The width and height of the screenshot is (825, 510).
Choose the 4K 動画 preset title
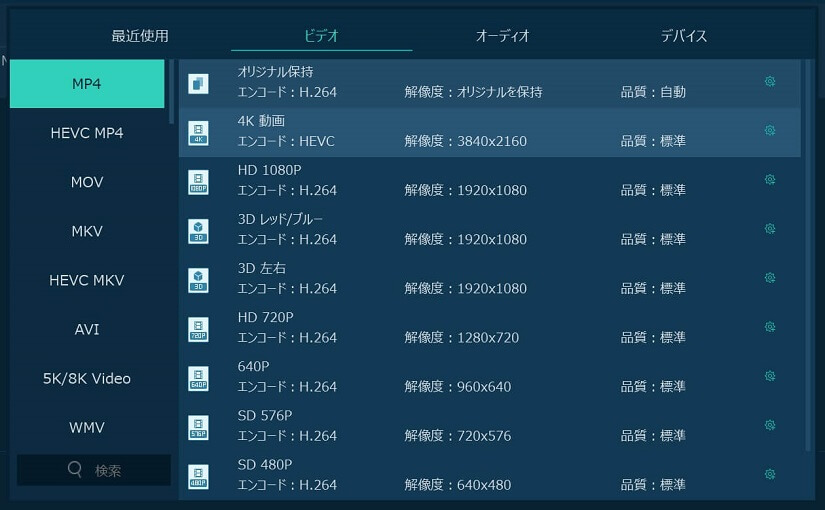pos(261,121)
